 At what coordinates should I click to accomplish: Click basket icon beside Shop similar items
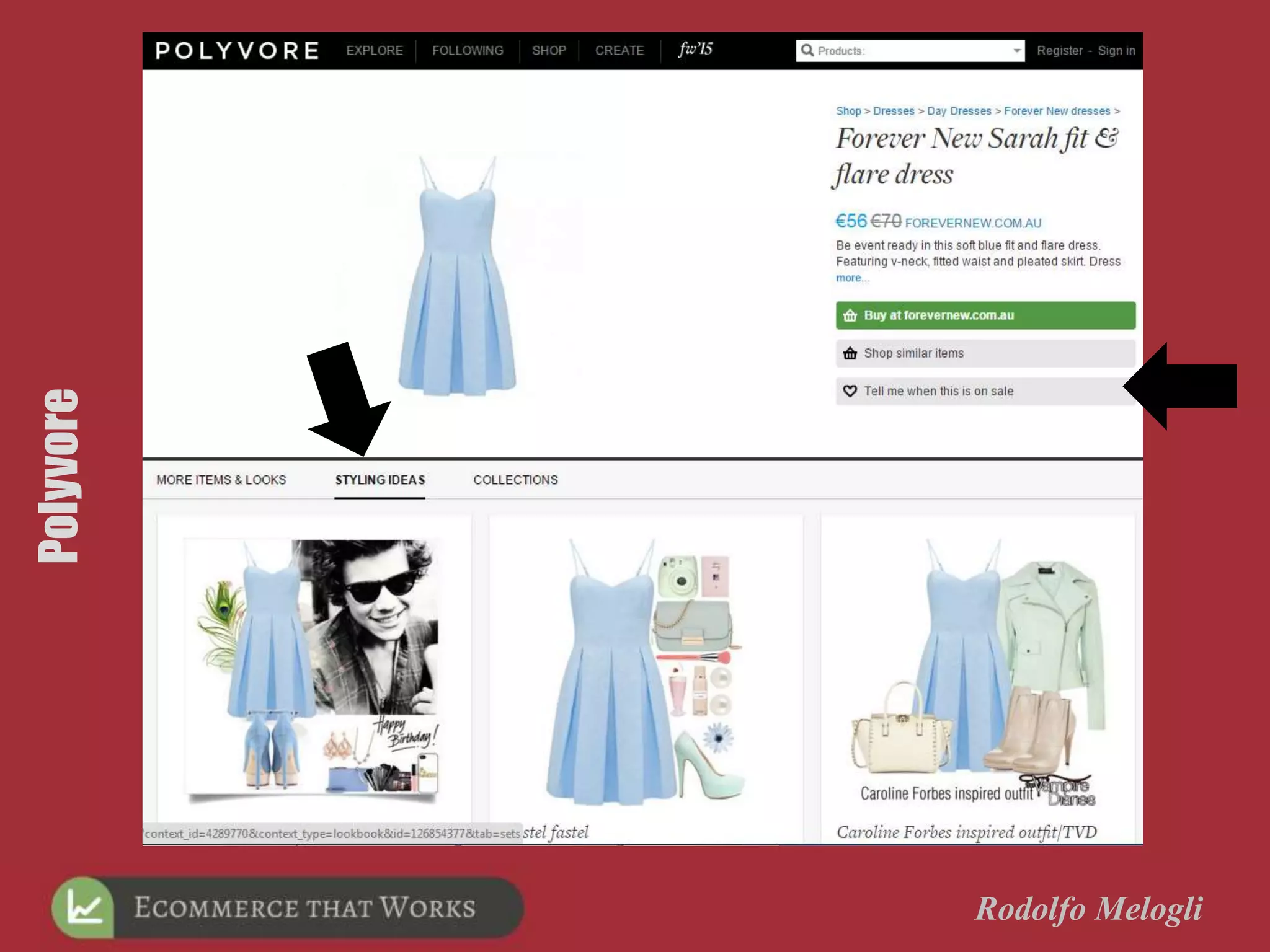tap(850, 353)
